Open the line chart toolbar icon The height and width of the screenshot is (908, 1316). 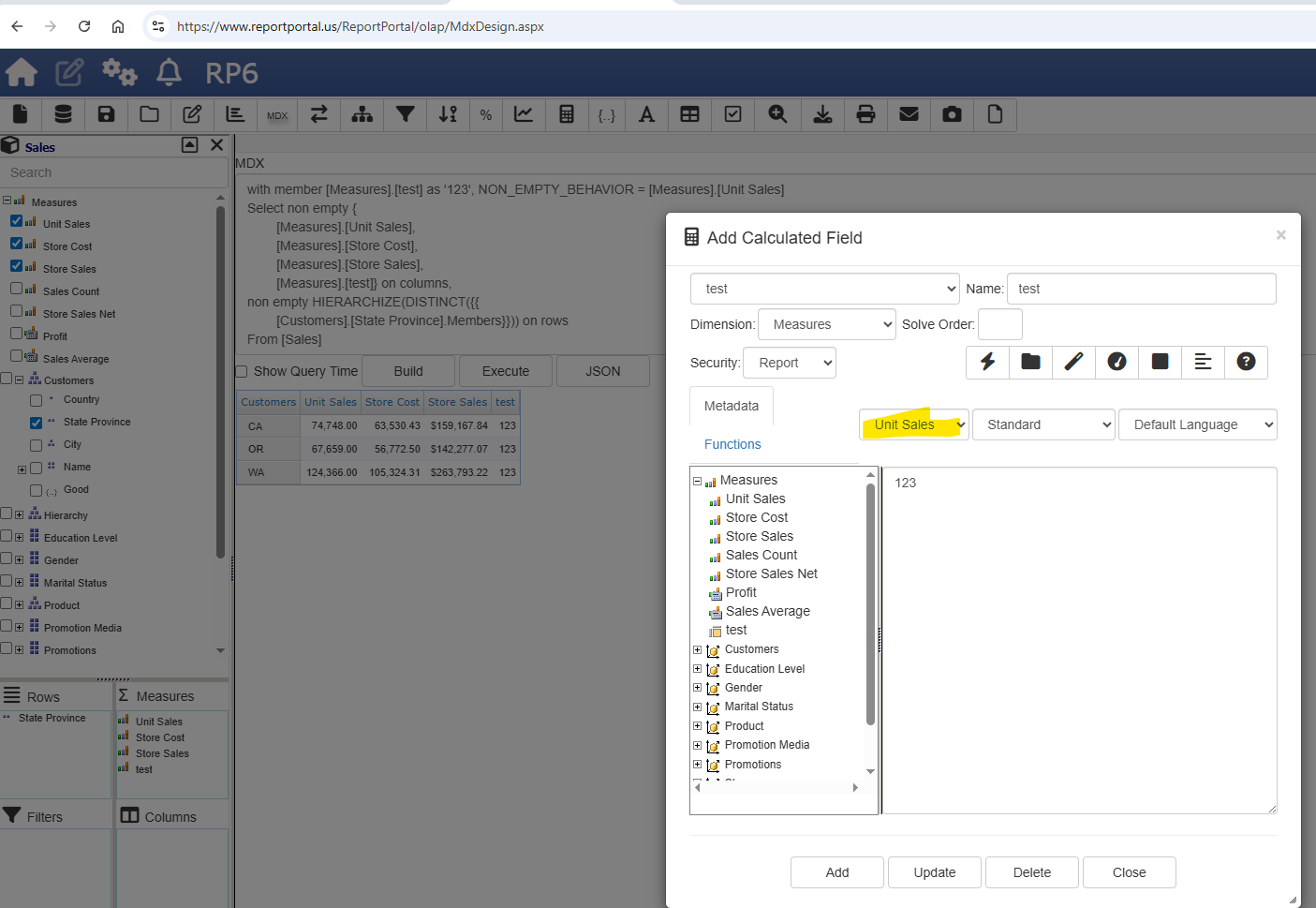pyautogui.click(x=524, y=114)
